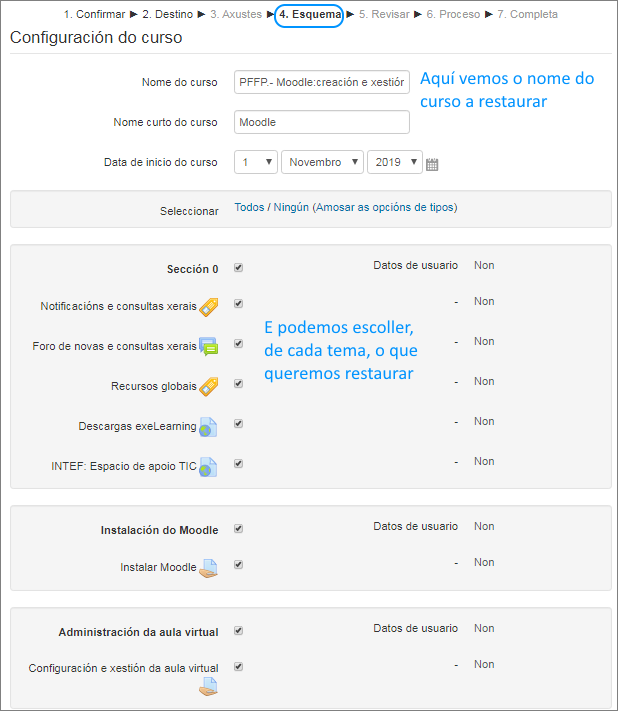Screen dimensions: 618x711
Task: Click the Foro de novas e consultas xerais label
Action: click(114, 346)
